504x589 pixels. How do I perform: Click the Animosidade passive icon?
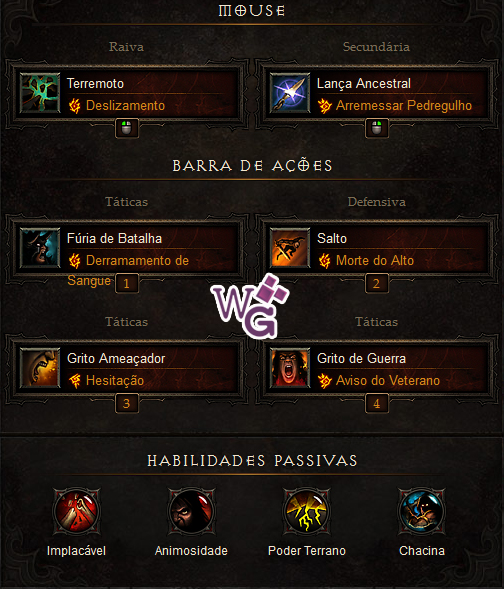click(192, 511)
